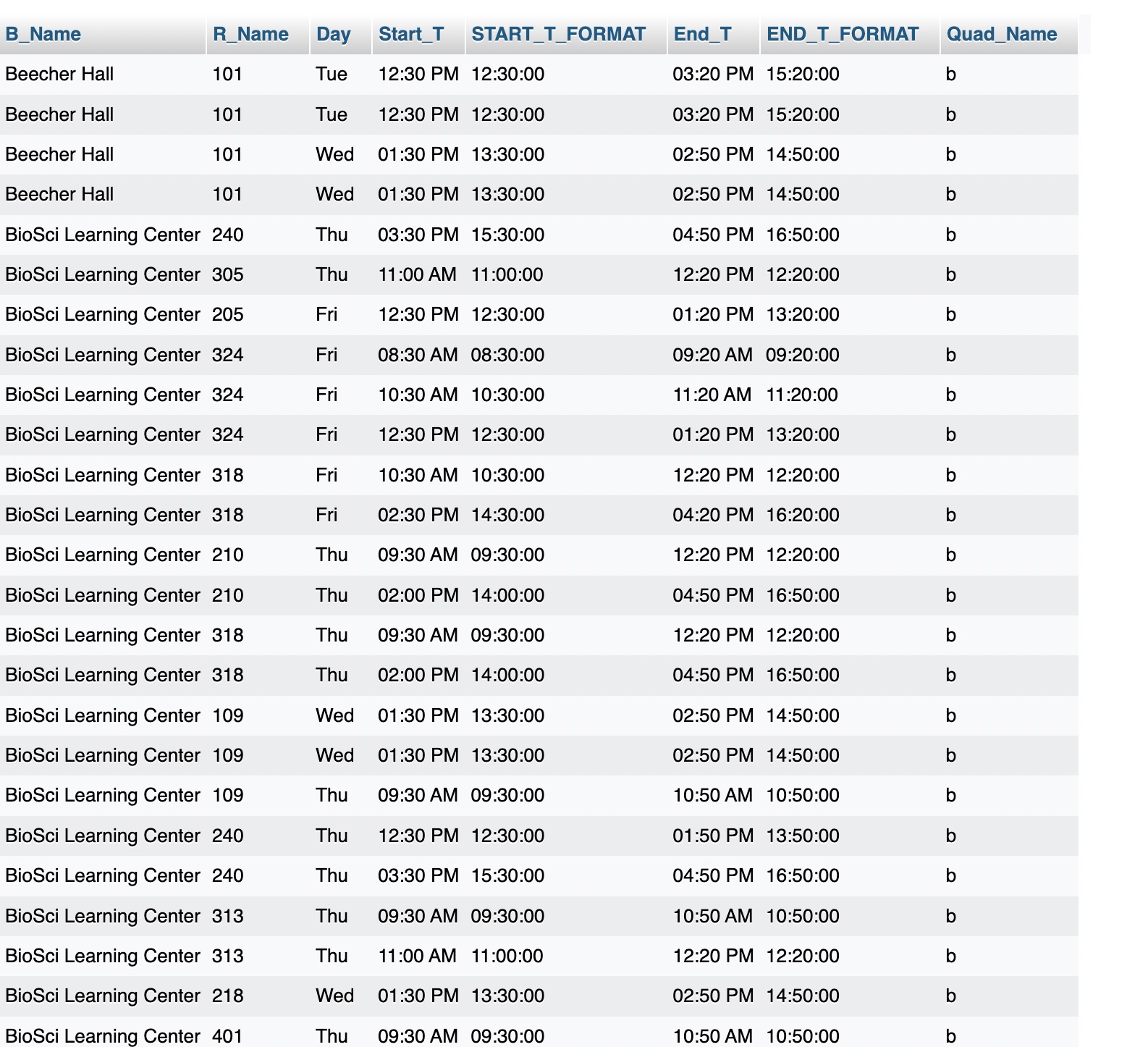Click 09:30 AM in the room 313 row
The image size is (1148, 1047).
pos(418,916)
